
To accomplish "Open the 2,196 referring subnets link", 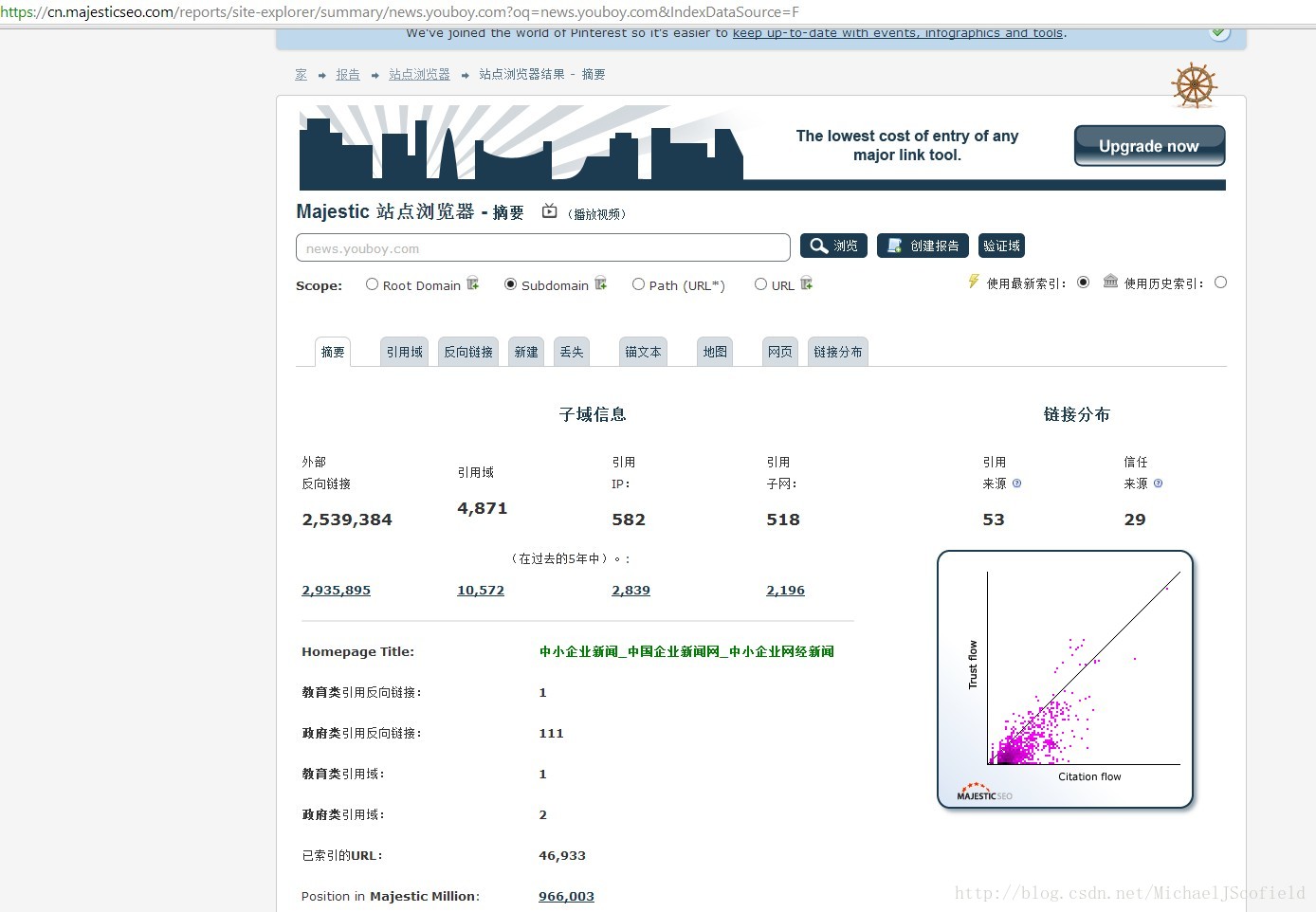I will coord(785,590).
